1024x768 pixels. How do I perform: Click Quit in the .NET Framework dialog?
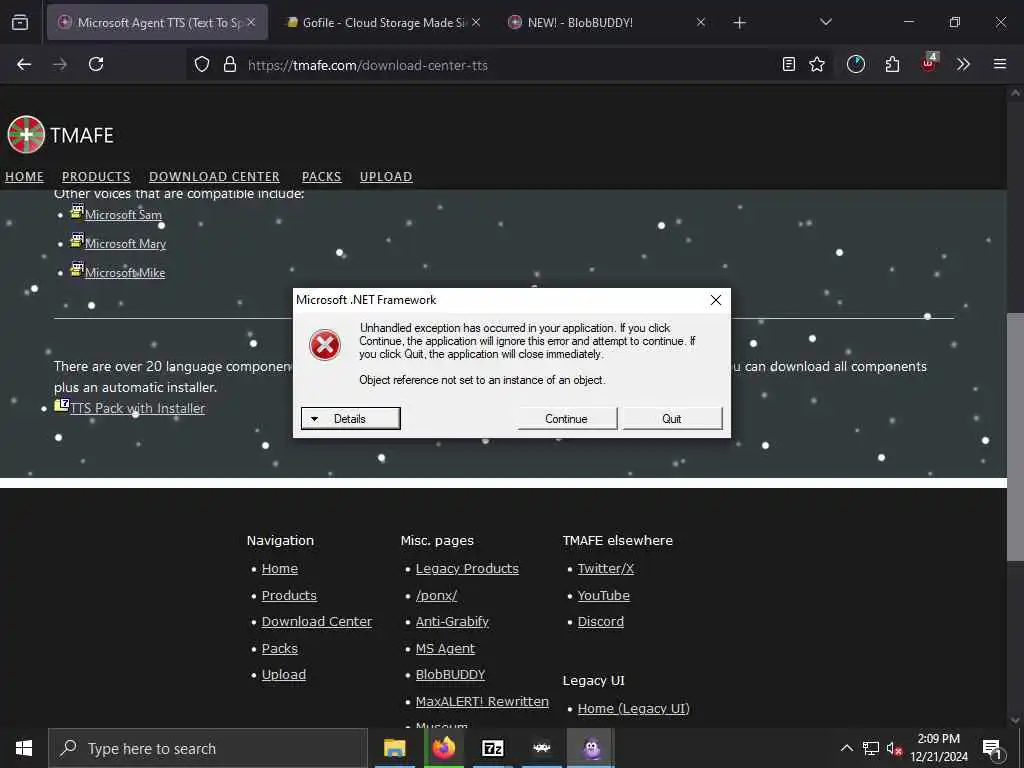672,419
